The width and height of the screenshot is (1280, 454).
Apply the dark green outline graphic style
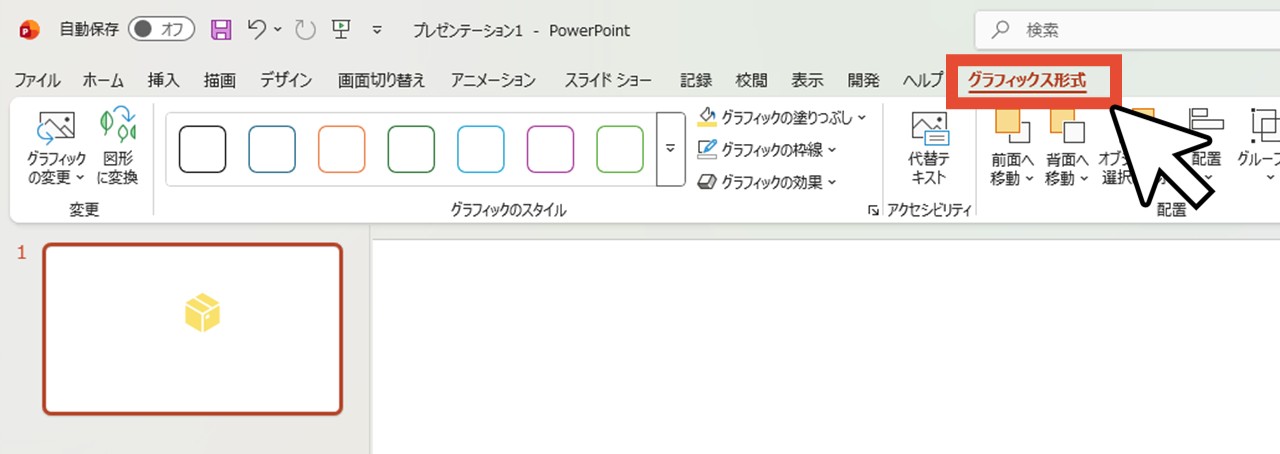(x=411, y=149)
